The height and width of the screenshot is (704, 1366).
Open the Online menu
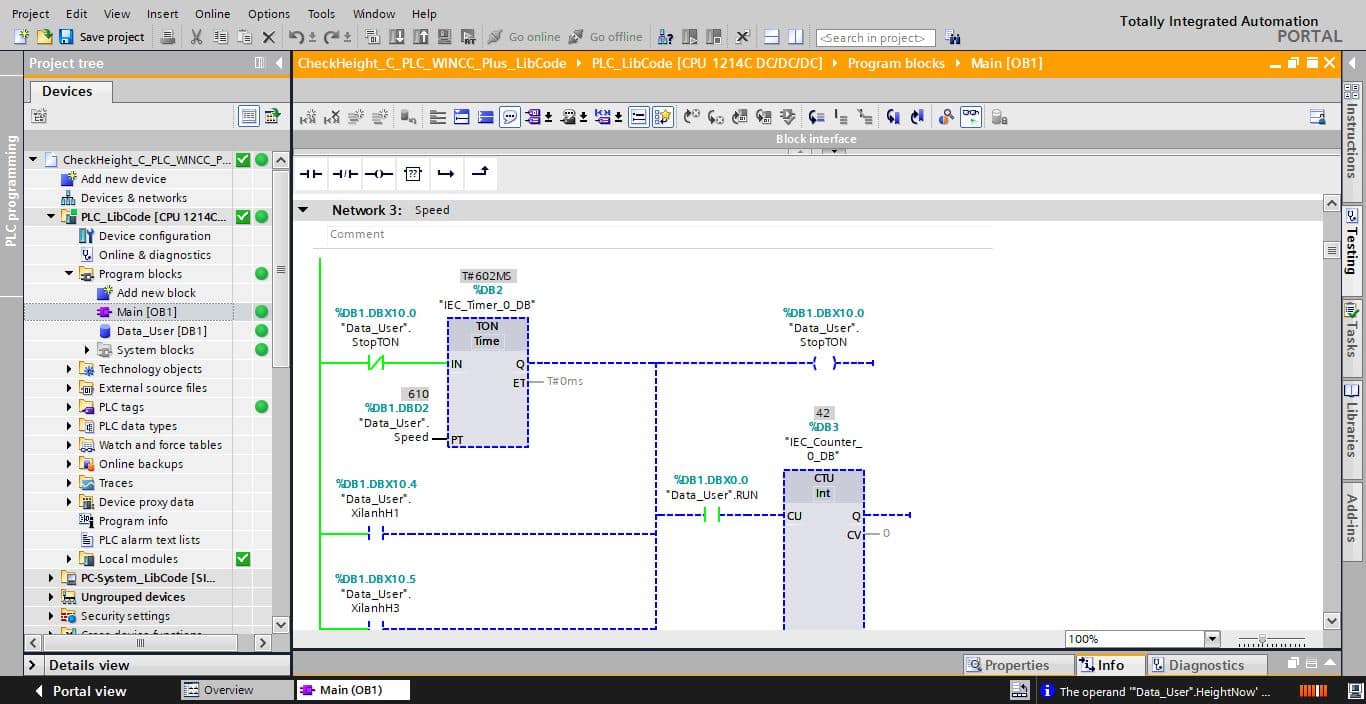click(x=212, y=14)
